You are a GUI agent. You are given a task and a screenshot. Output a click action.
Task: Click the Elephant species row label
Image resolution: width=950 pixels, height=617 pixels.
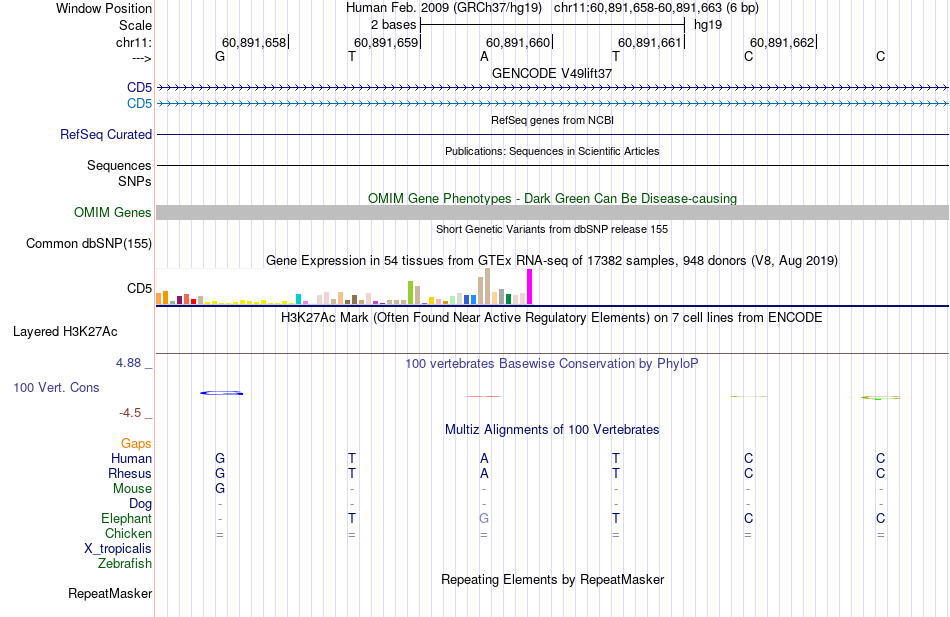coord(127,518)
